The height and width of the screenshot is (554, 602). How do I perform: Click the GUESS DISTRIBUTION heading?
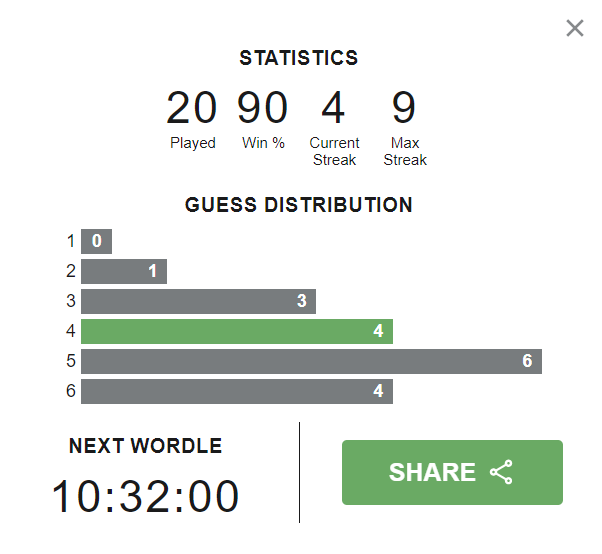click(298, 205)
